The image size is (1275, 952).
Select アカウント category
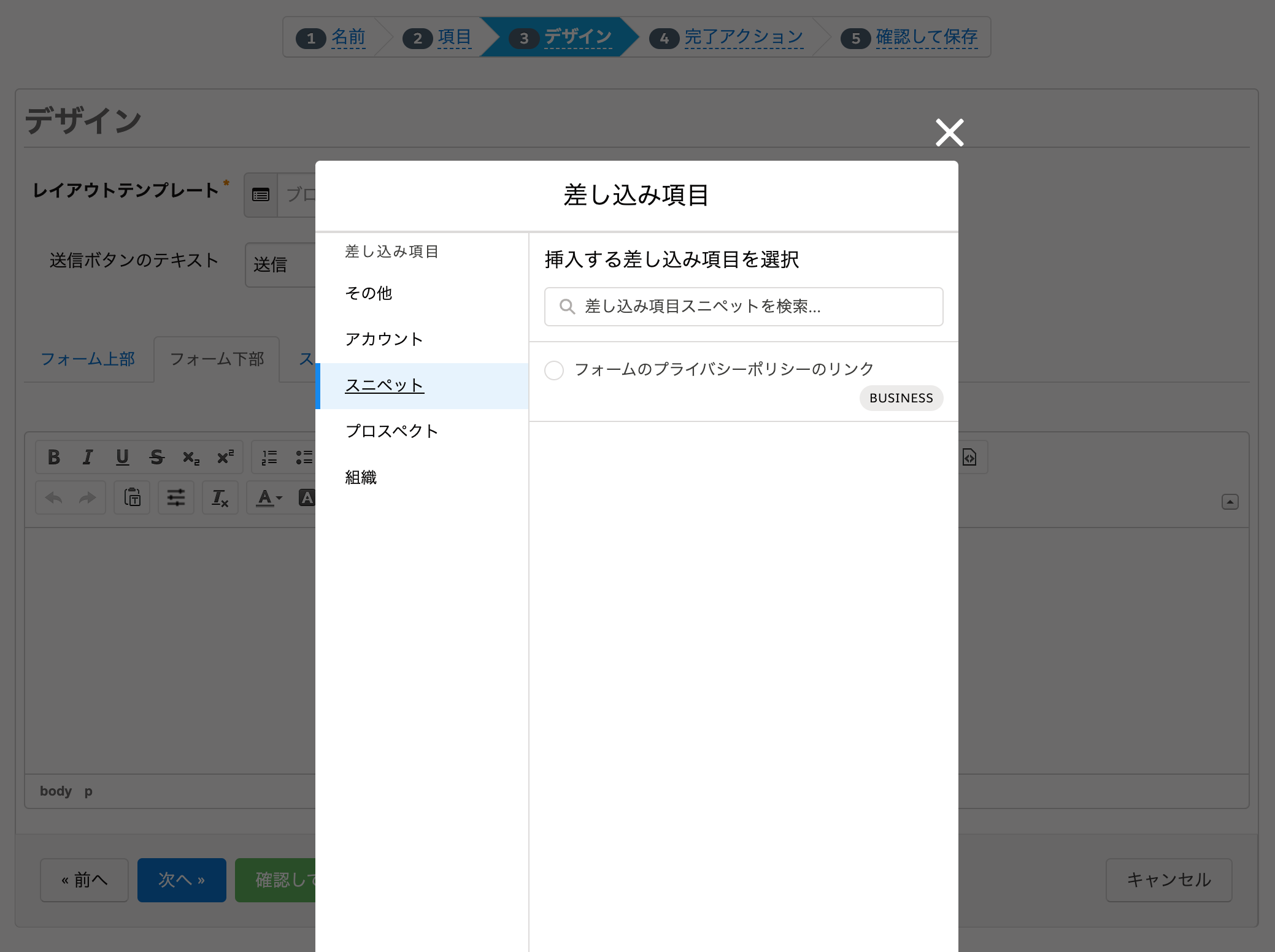tap(422, 339)
